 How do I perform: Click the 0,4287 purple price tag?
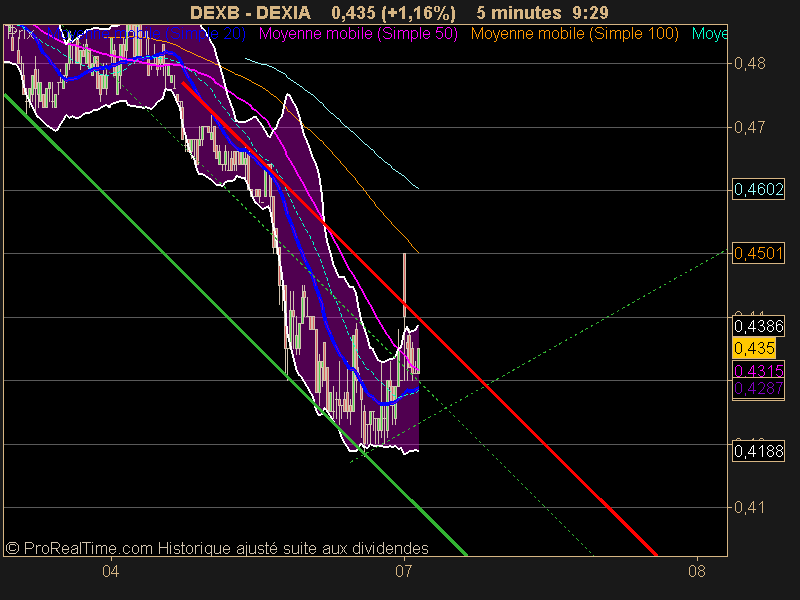click(758, 389)
